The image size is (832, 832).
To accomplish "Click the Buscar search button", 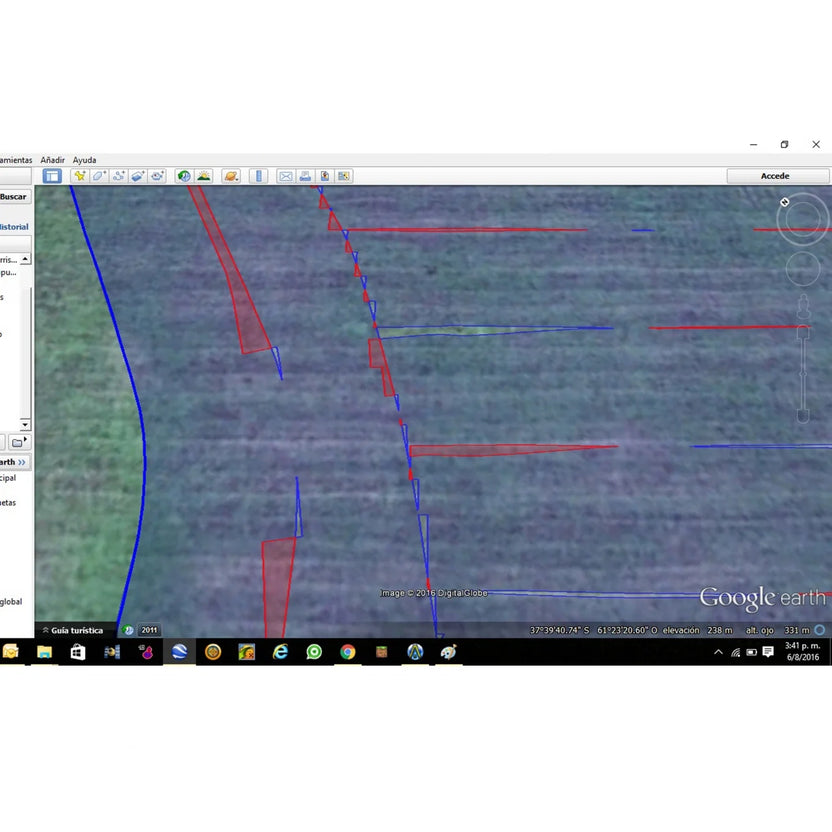I will [x=14, y=197].
